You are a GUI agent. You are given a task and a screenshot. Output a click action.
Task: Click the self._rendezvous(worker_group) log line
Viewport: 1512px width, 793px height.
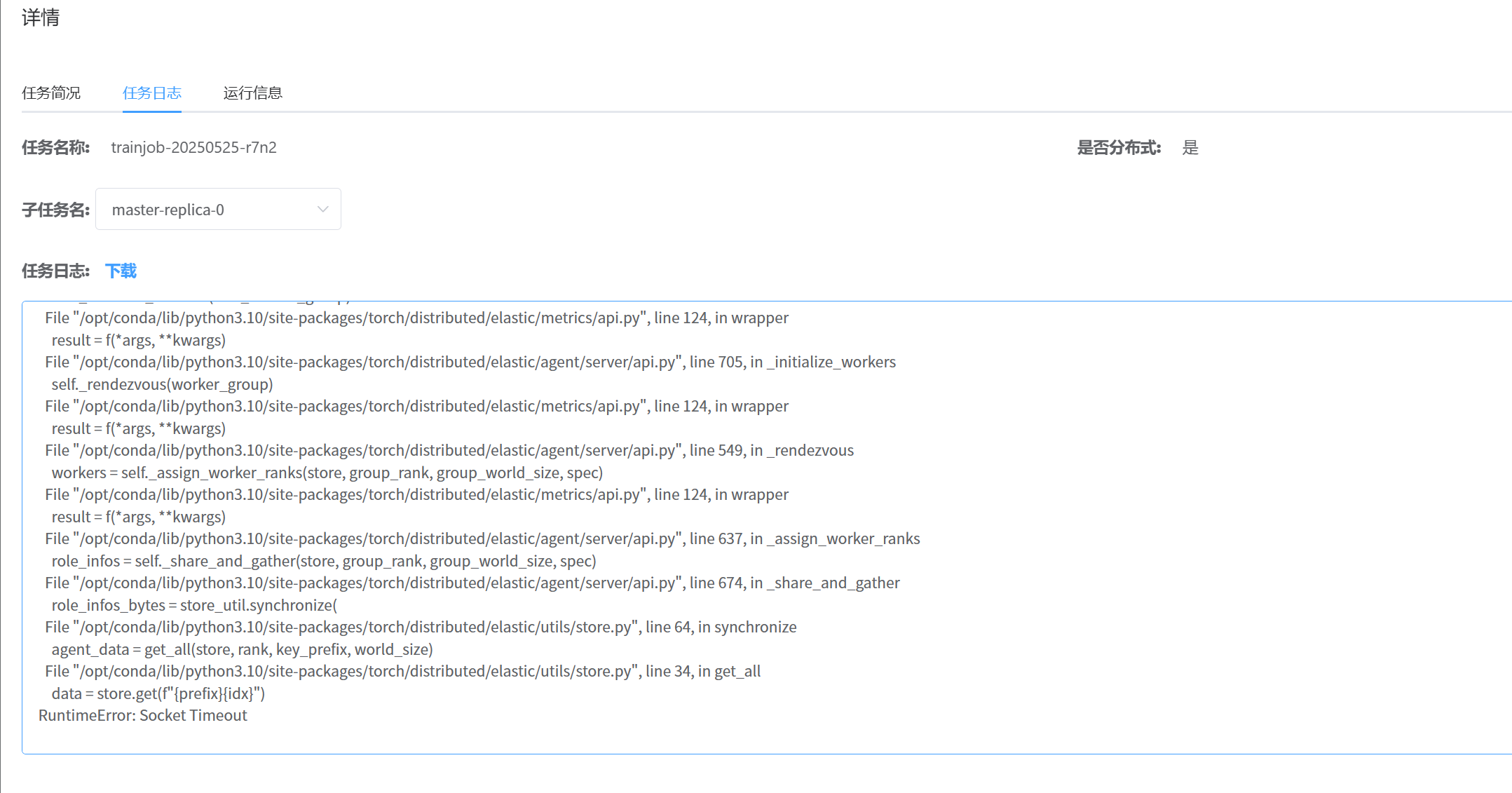pyautogui.click(x=162, y=384)
